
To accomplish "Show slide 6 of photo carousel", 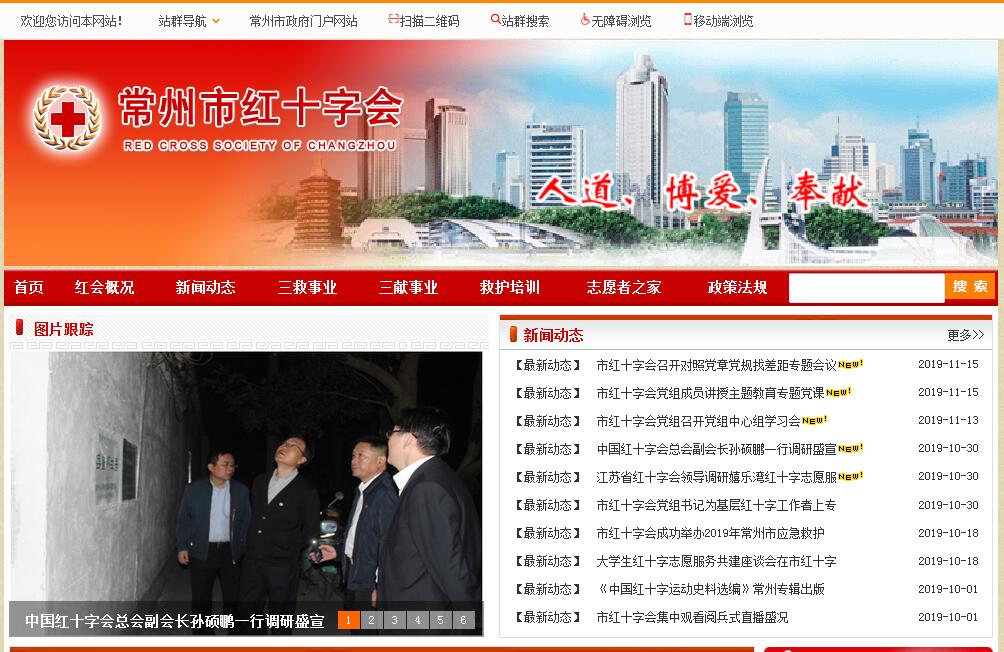I will (x=464, y=620).
